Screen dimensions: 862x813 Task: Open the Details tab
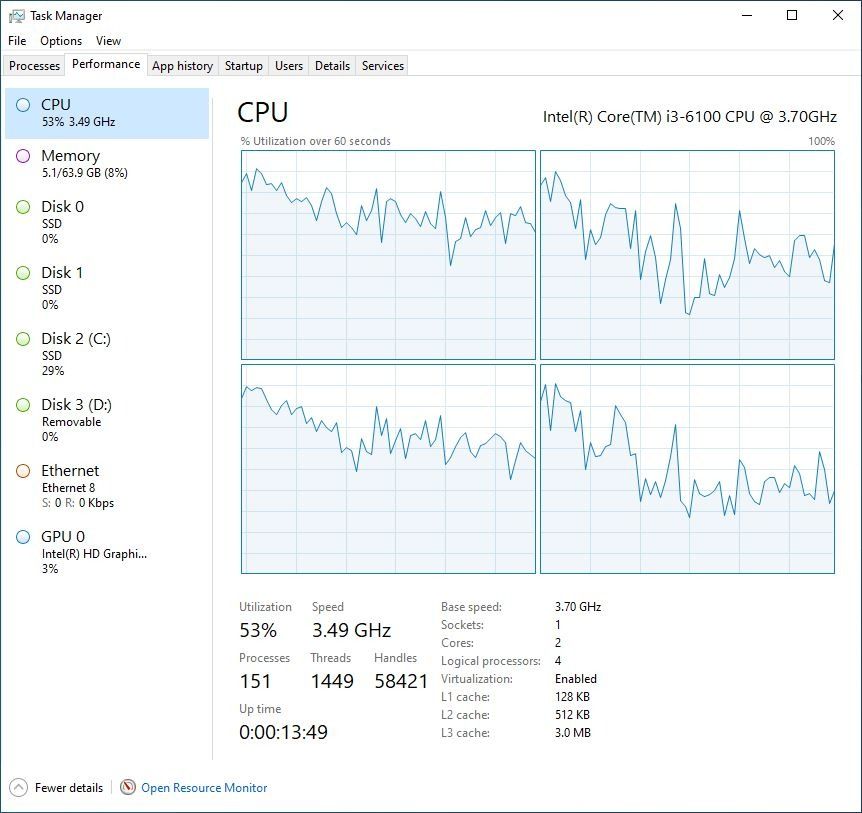332,66
